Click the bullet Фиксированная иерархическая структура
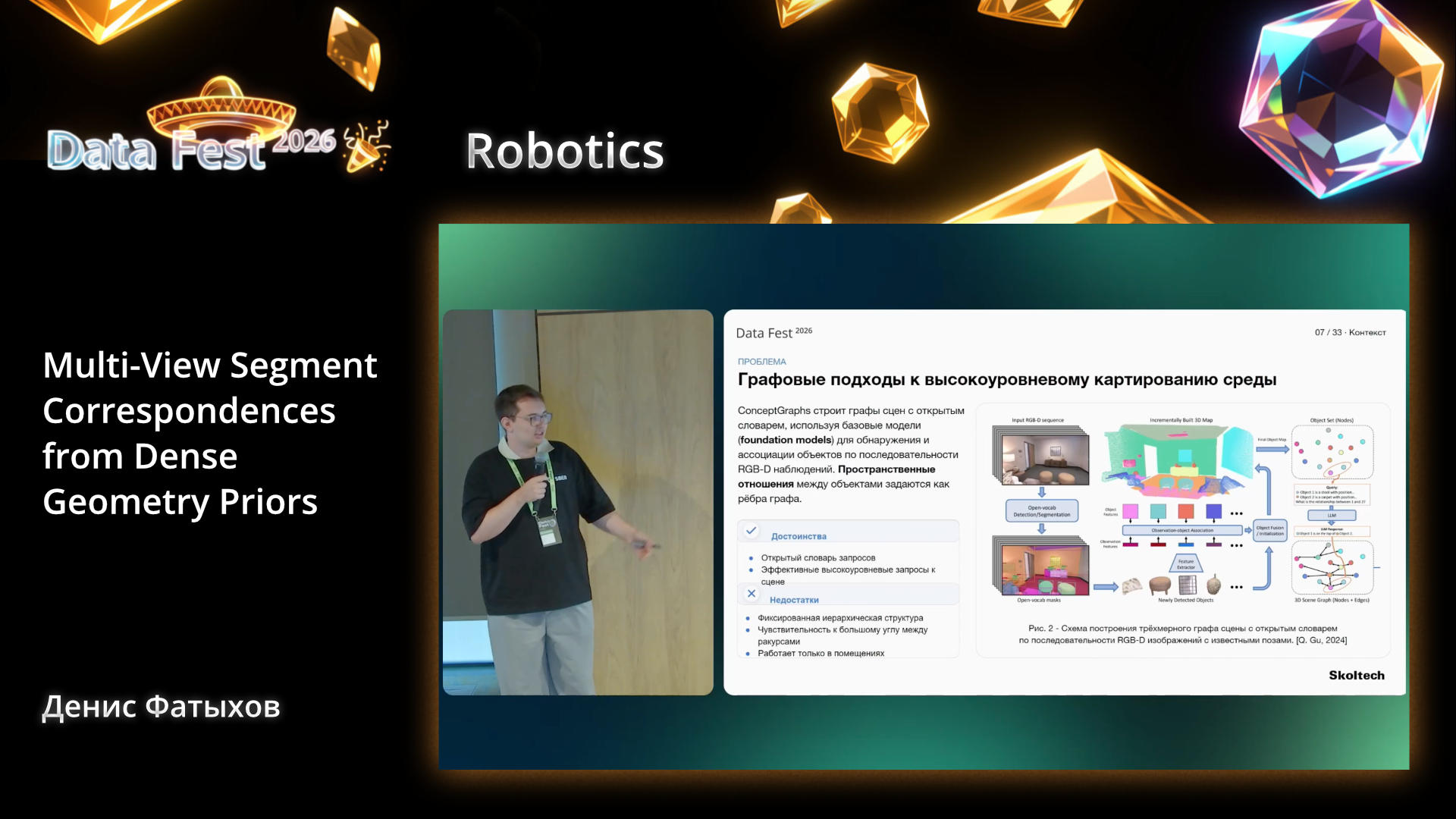The width and height of the screenshot is (1456, 819). [840, 618]
